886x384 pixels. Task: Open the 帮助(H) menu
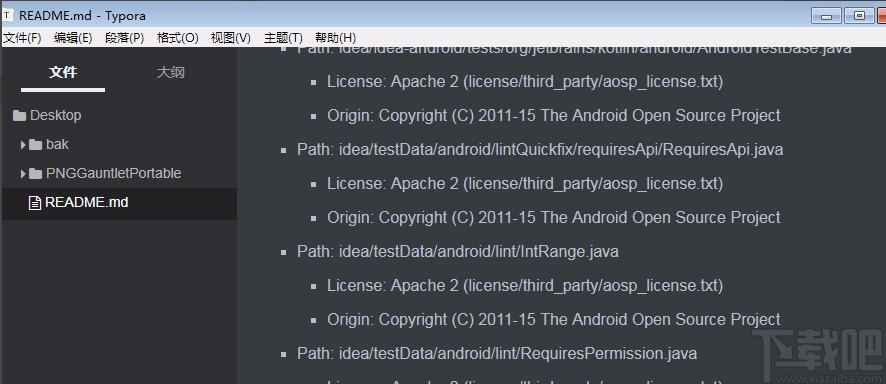click(x=336, y=38)
